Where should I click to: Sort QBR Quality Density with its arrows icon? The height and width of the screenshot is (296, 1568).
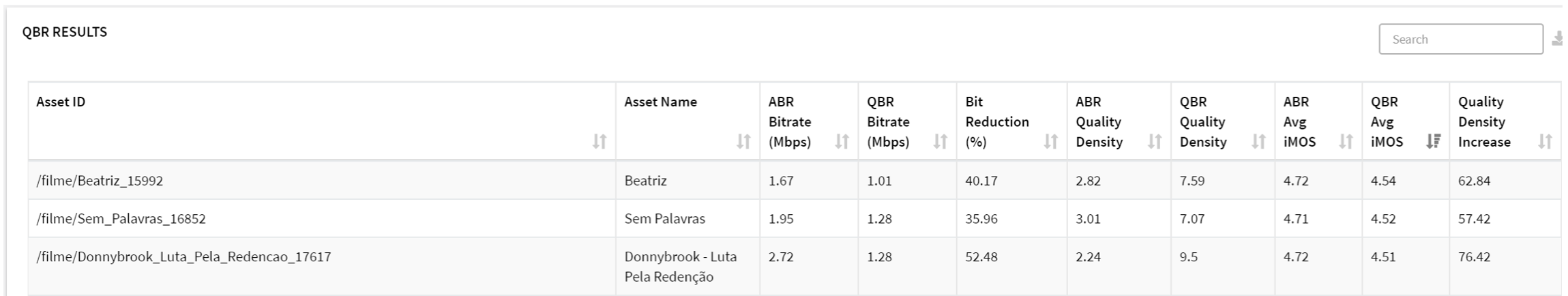1259,141
